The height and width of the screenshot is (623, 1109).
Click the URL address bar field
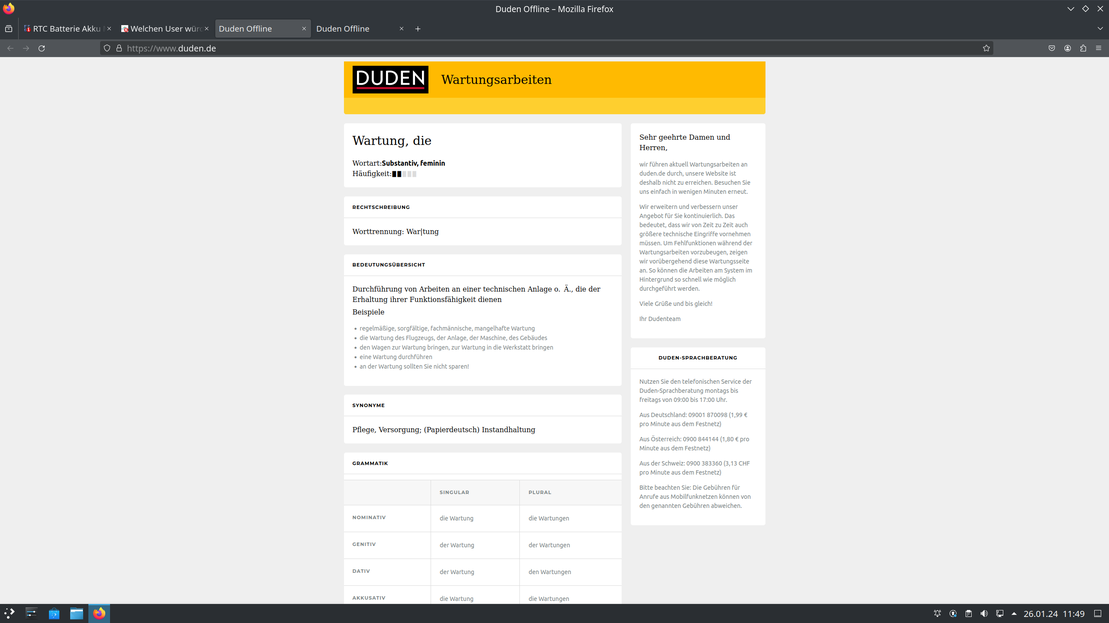[x=540, y=48]
